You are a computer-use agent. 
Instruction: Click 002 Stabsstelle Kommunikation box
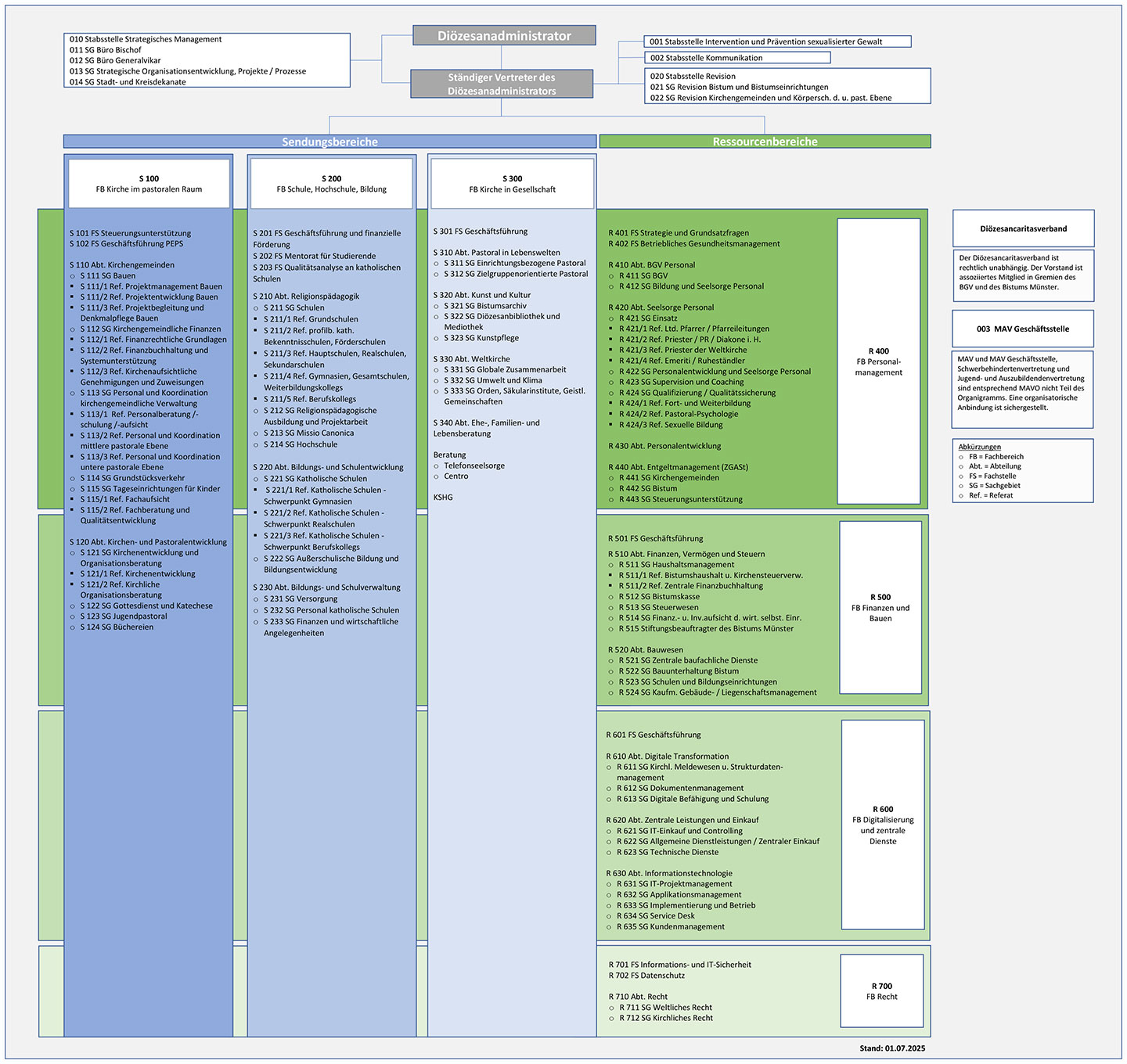click(737, 58)
